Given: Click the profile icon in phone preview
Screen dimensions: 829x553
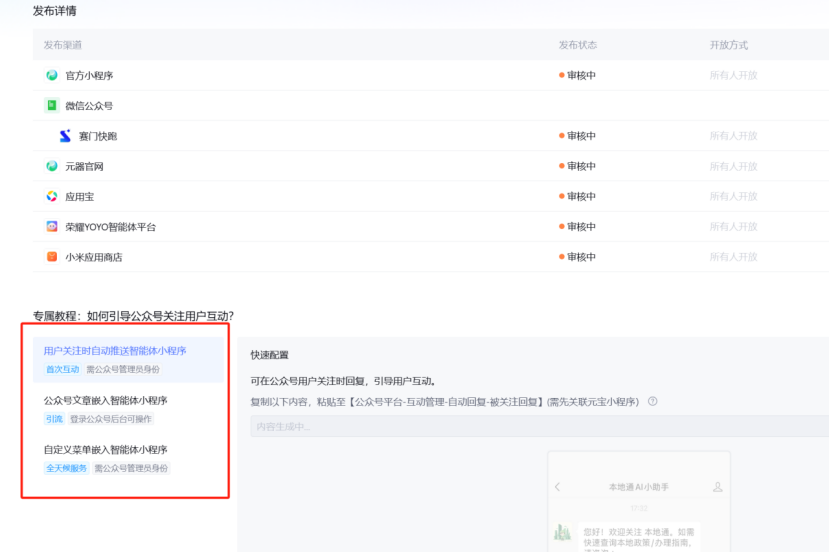Looking at the screenshot, I should click(x=717, y=487).
